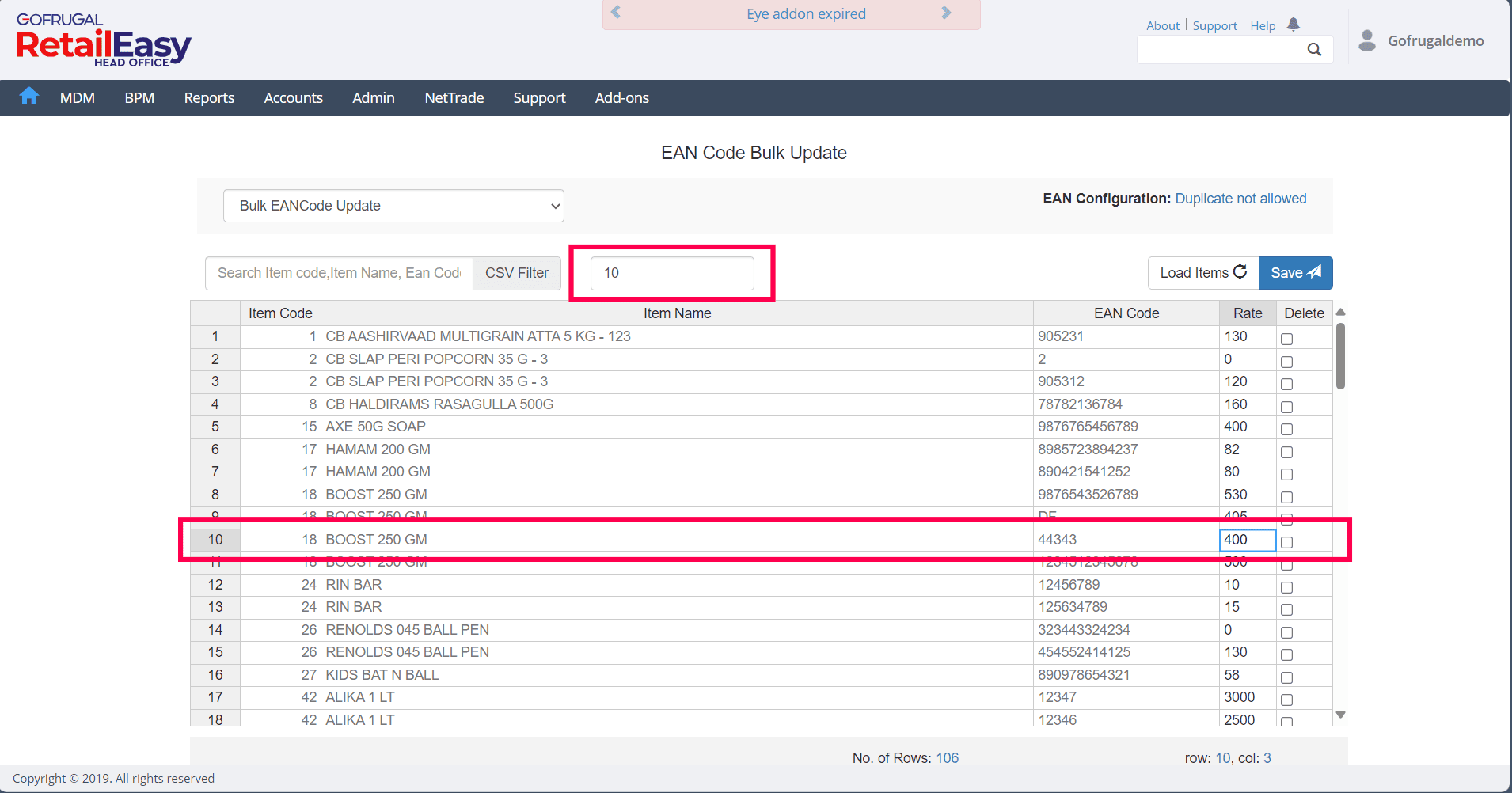Image resolution: width=1512 pixels, height=793 pixels.
Task: Open the Help link
Action: point(1263,25)
